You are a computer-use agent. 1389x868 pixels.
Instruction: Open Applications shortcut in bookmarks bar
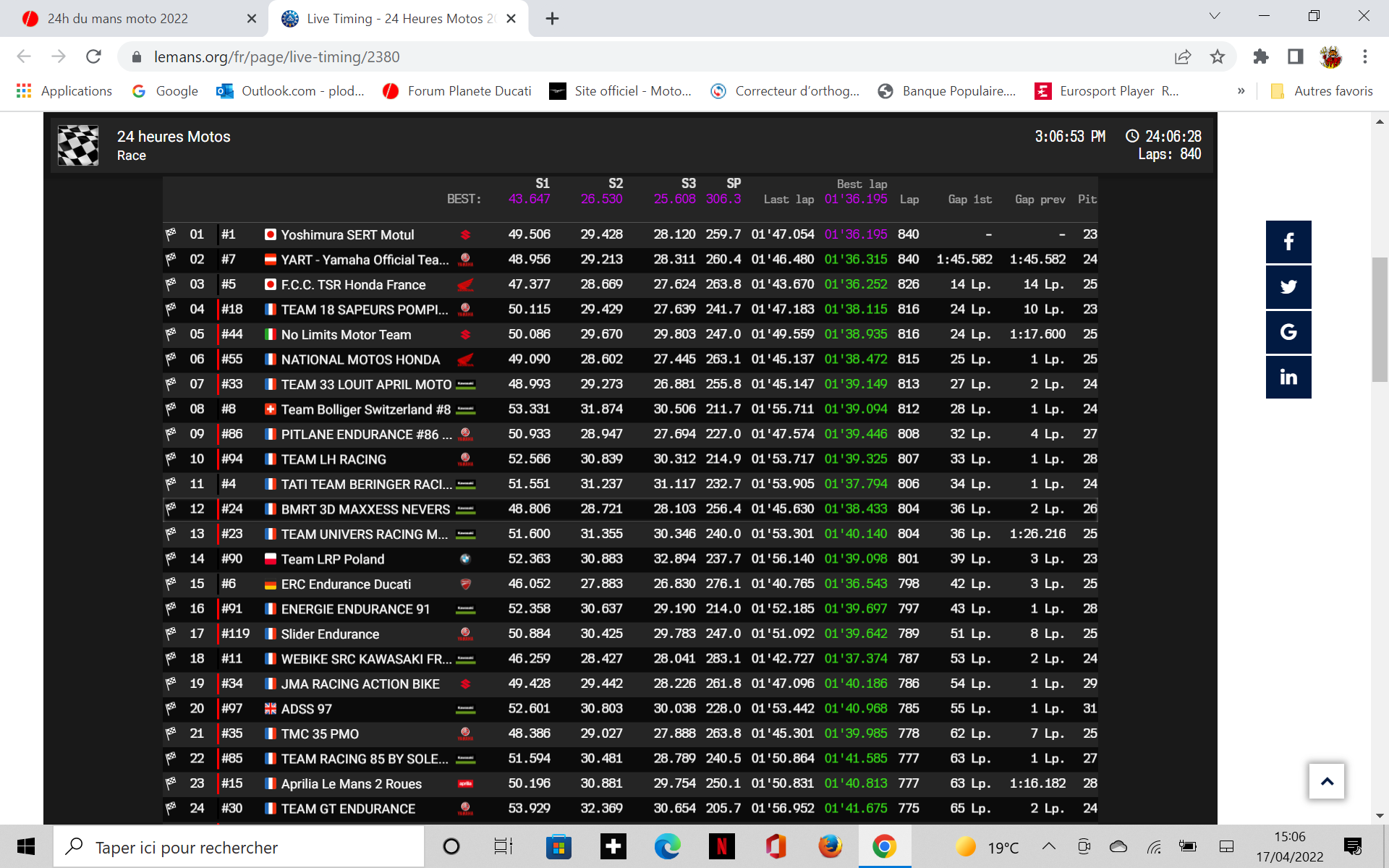pyautogui.click(x=64, y=91)
